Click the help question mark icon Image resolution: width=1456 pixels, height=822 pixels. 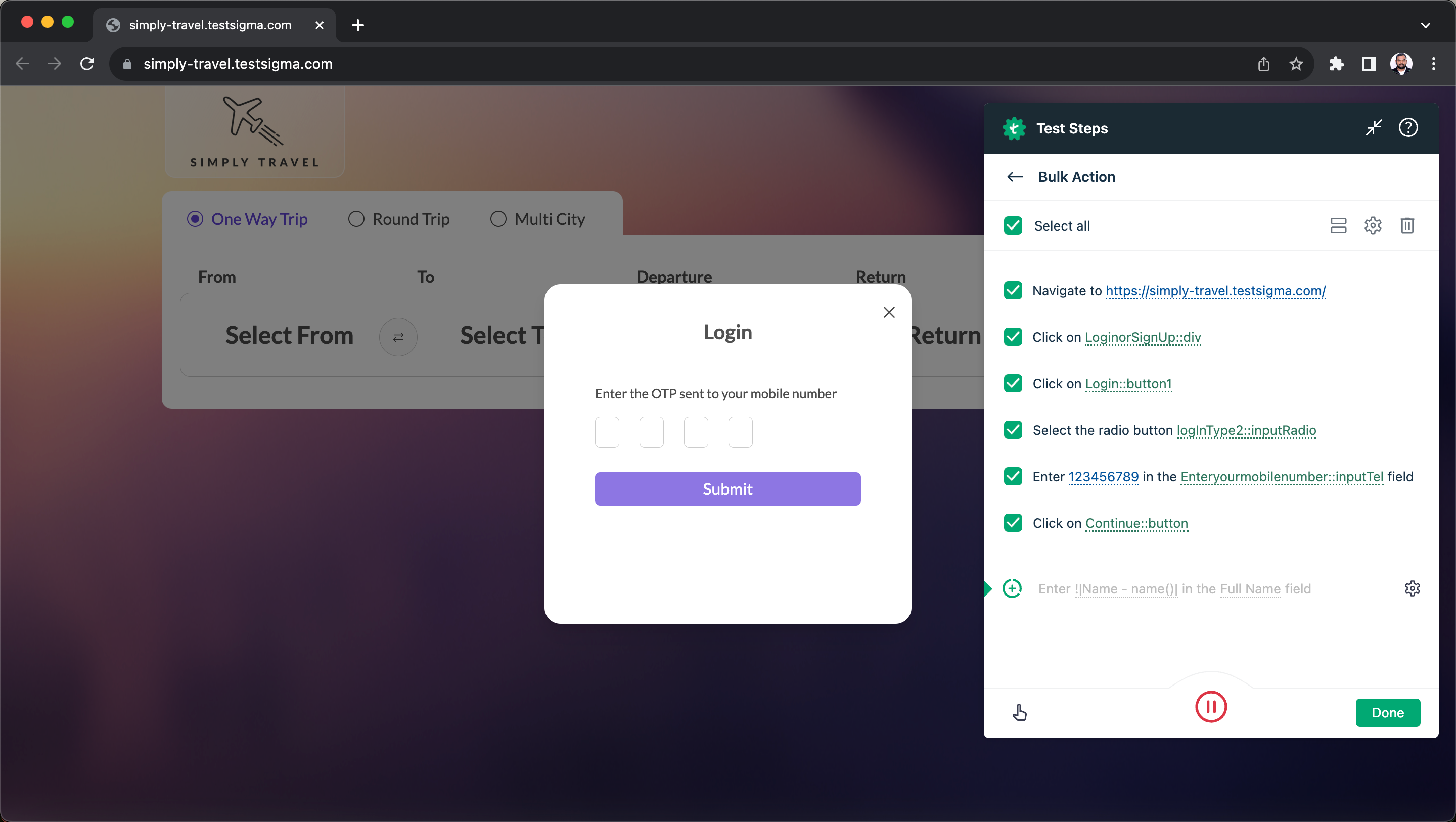(1408, 128)
